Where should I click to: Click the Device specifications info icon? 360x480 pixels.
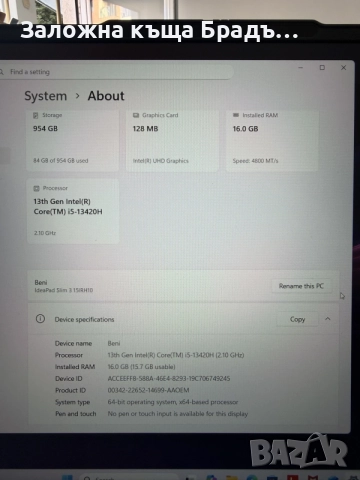click(x=40, y=319)
